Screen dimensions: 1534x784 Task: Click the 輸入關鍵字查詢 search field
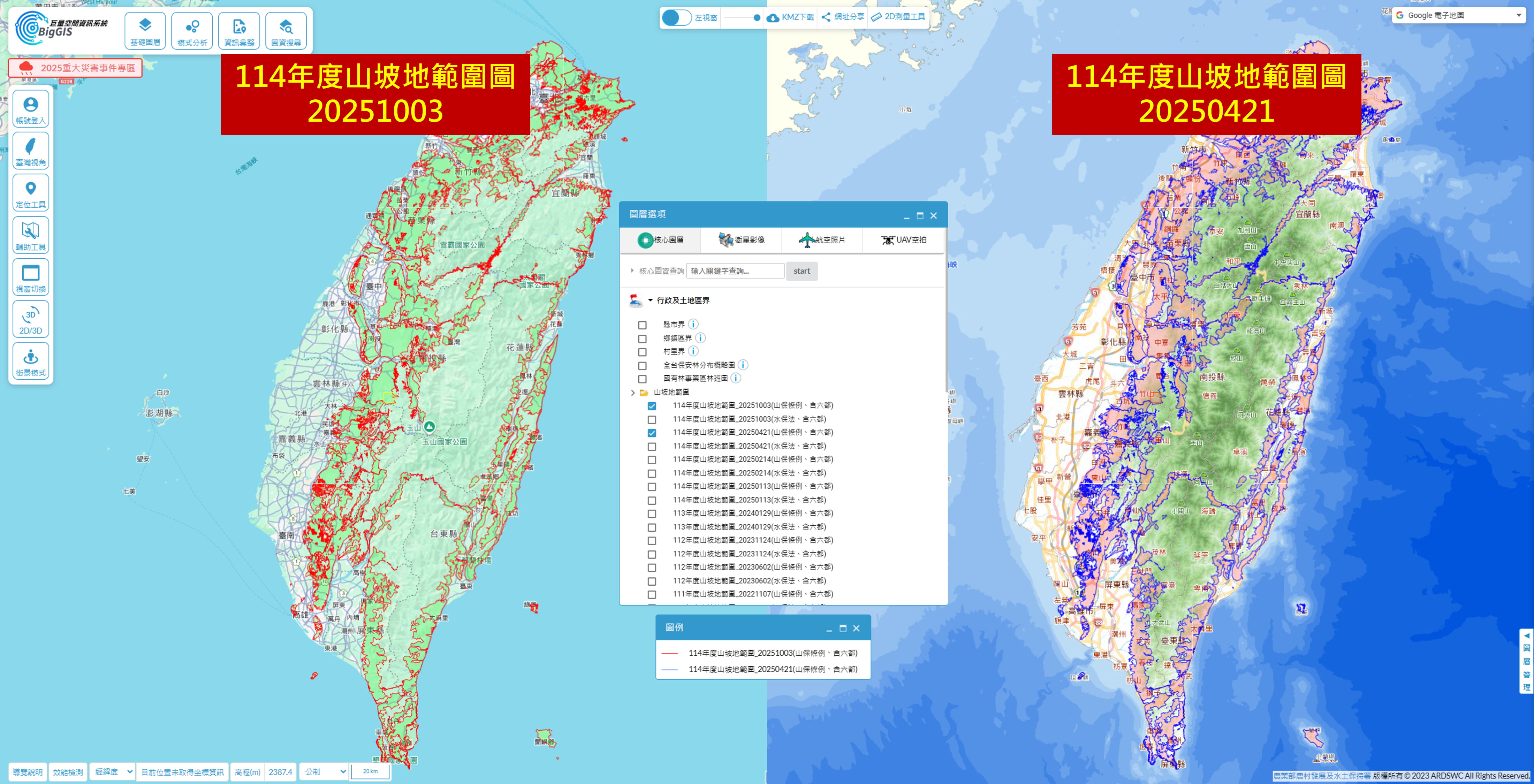coord(735,271)
